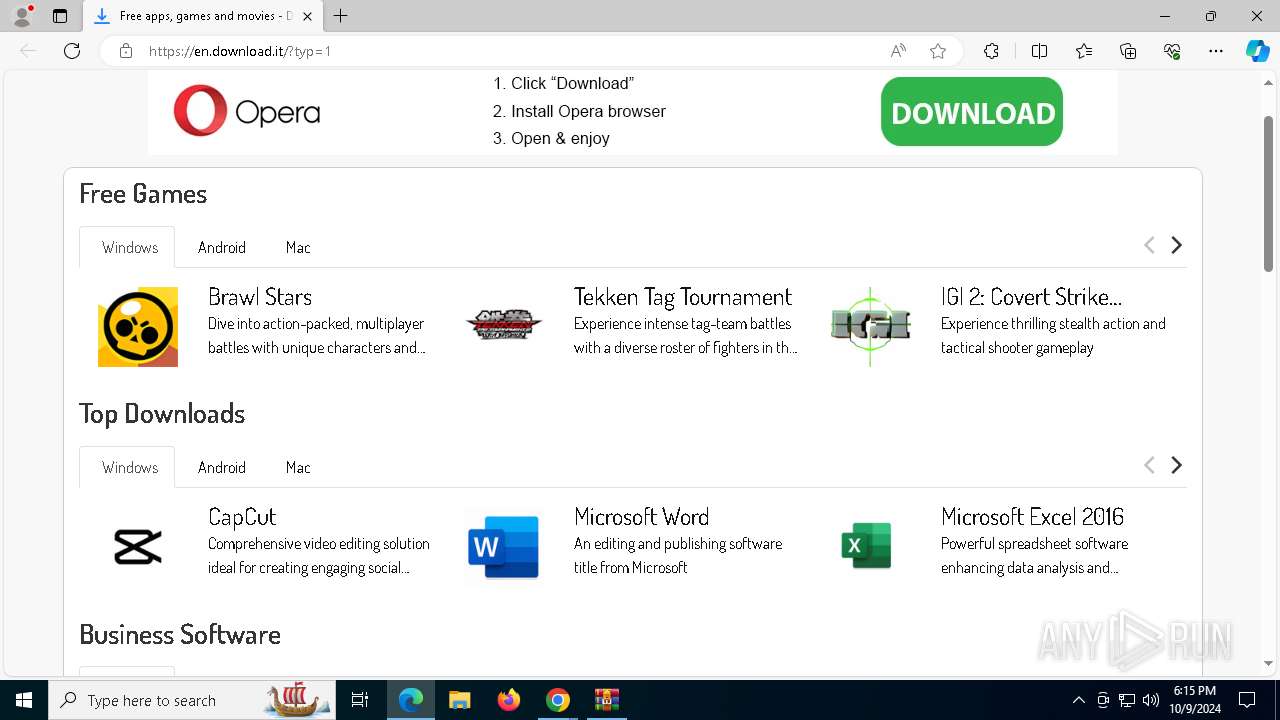Show previous Top Downloads items

[x=1149, y=465]
